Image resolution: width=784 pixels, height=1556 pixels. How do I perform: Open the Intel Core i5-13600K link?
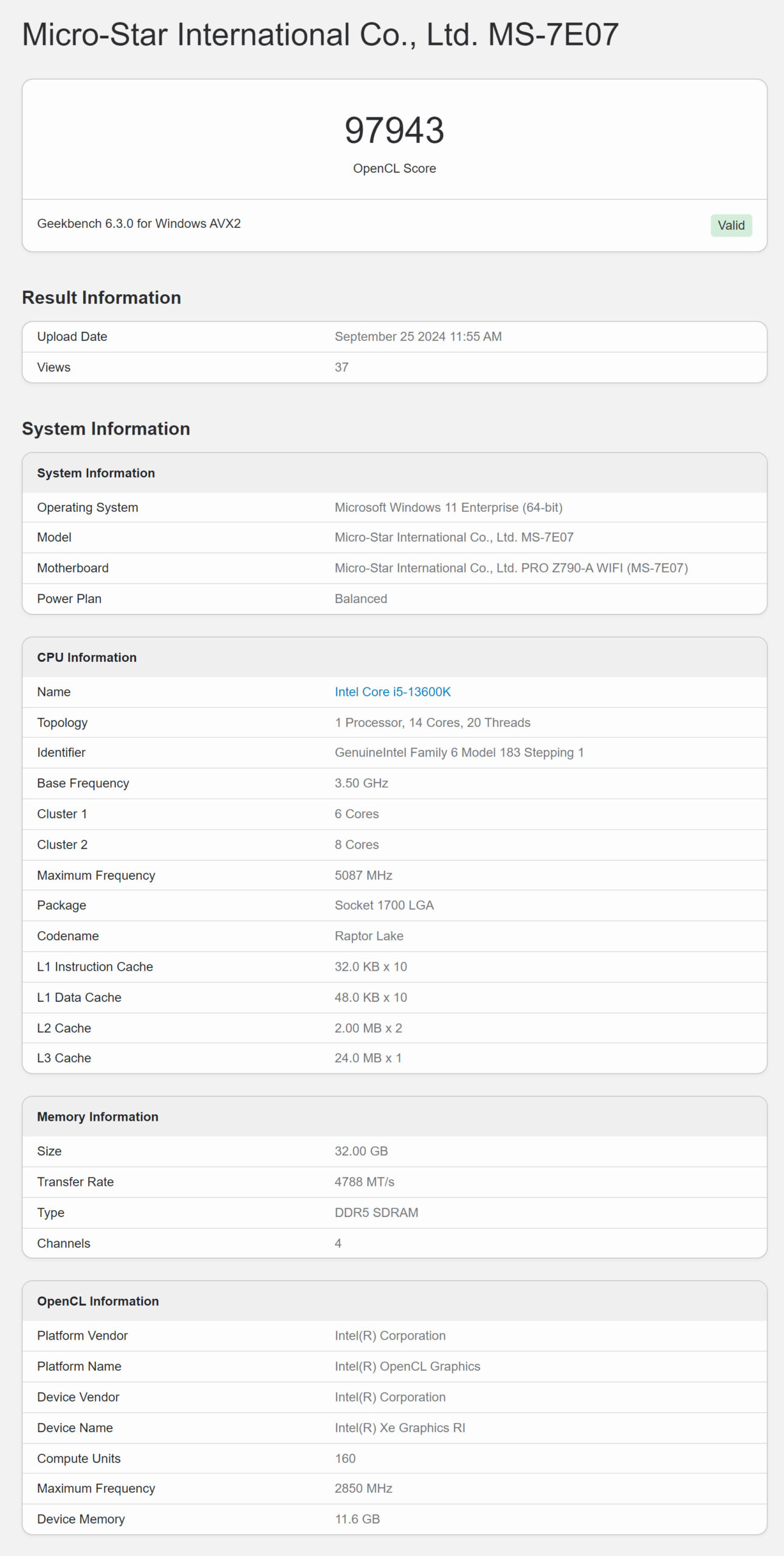pyautogui.click(x=393, y=692)
